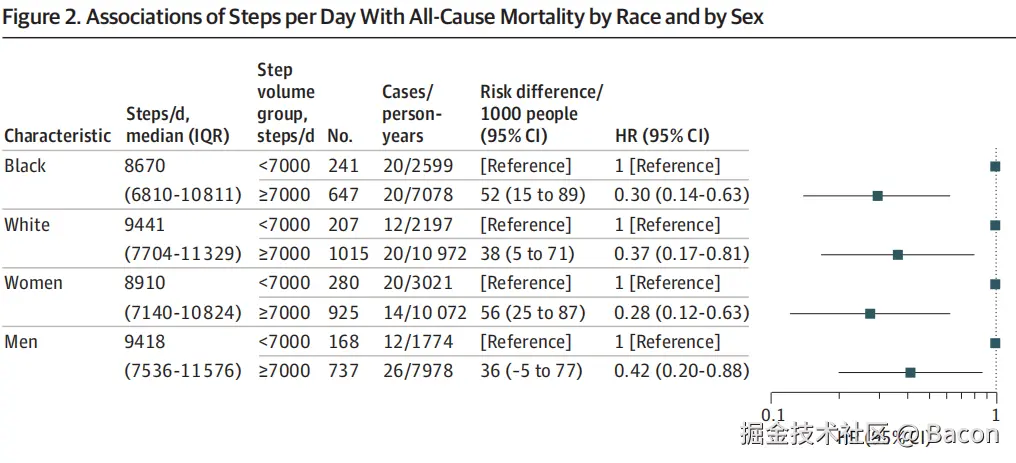The width and height of the screenshot is (1016, 463).
Task: Click the Men ≥7000 hazard ratio square marker
Action: (910, 372)
